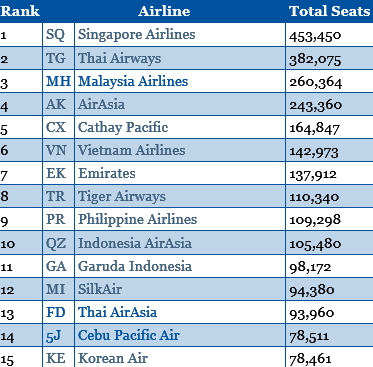Select the Emirates EK code cell
Viewport: 373px width, 367px height.
click(x=58, y=173)
